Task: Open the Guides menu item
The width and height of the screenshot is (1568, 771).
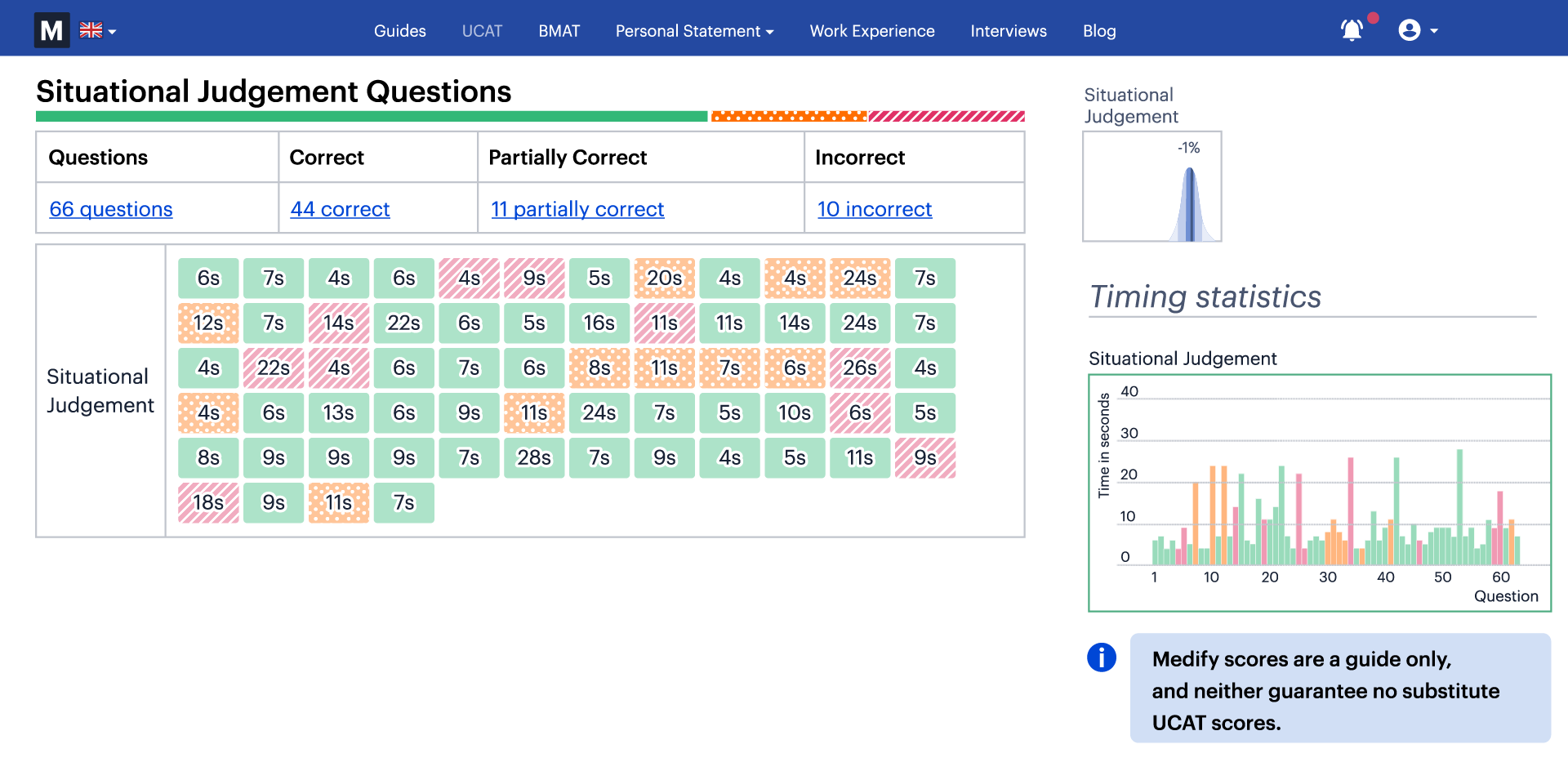Action: [x=399, y=31]
